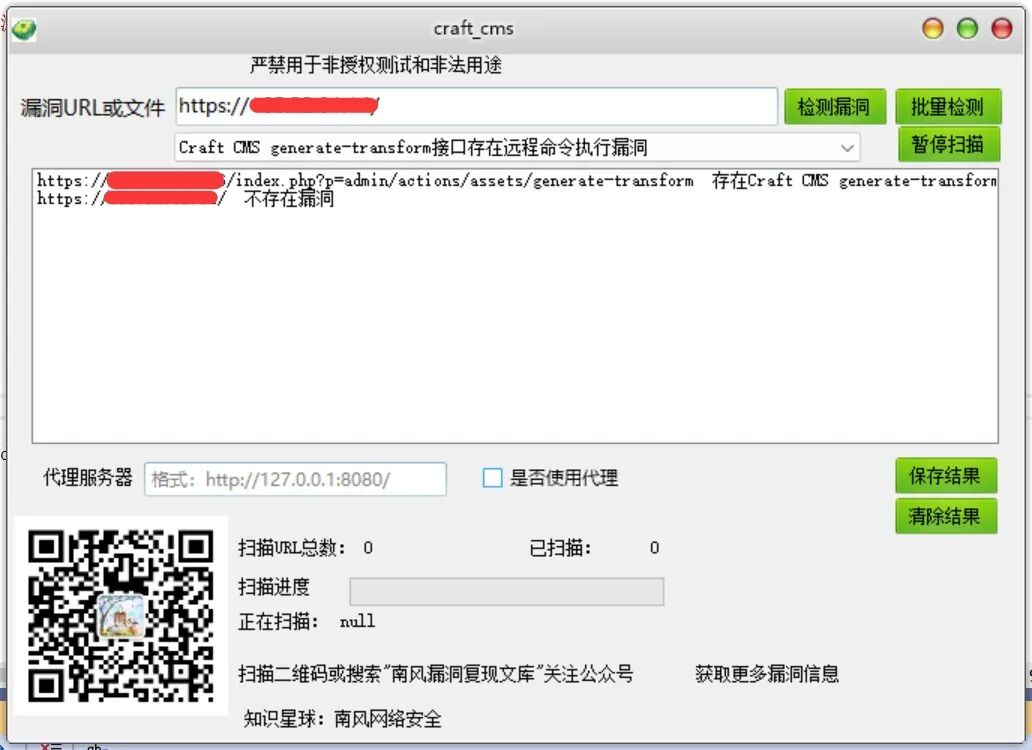This screenshot has width=1032, height=750.
Task: Click the 代理服务器 label
Action: coord(88,477)
